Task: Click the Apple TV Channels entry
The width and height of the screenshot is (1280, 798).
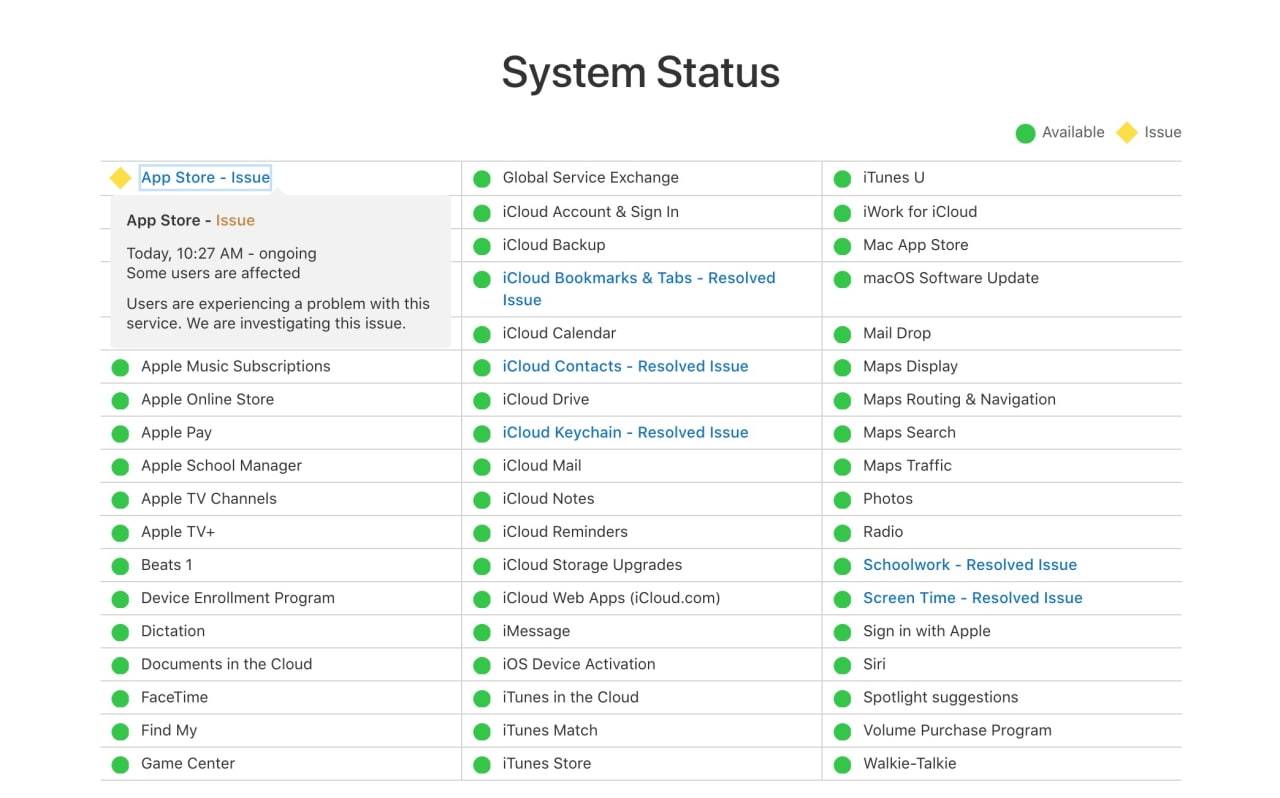Action: tap(209, 499)
